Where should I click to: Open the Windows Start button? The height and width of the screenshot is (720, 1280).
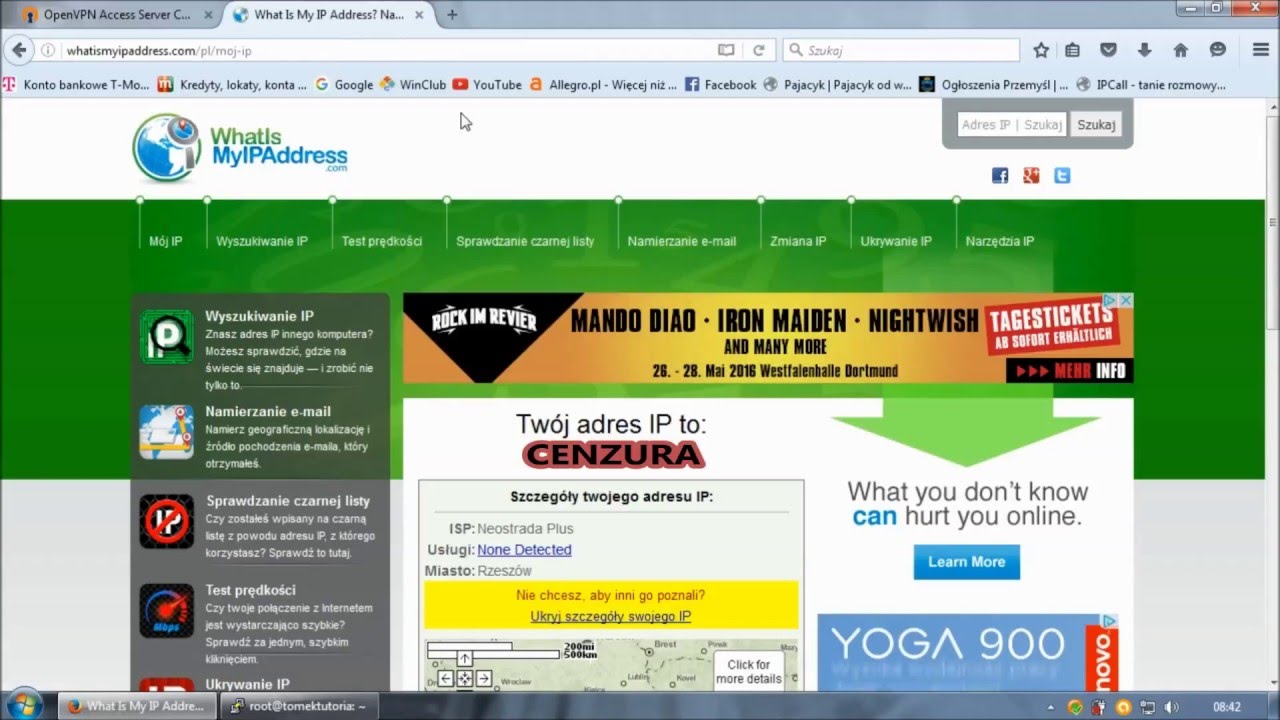[24, 705]
